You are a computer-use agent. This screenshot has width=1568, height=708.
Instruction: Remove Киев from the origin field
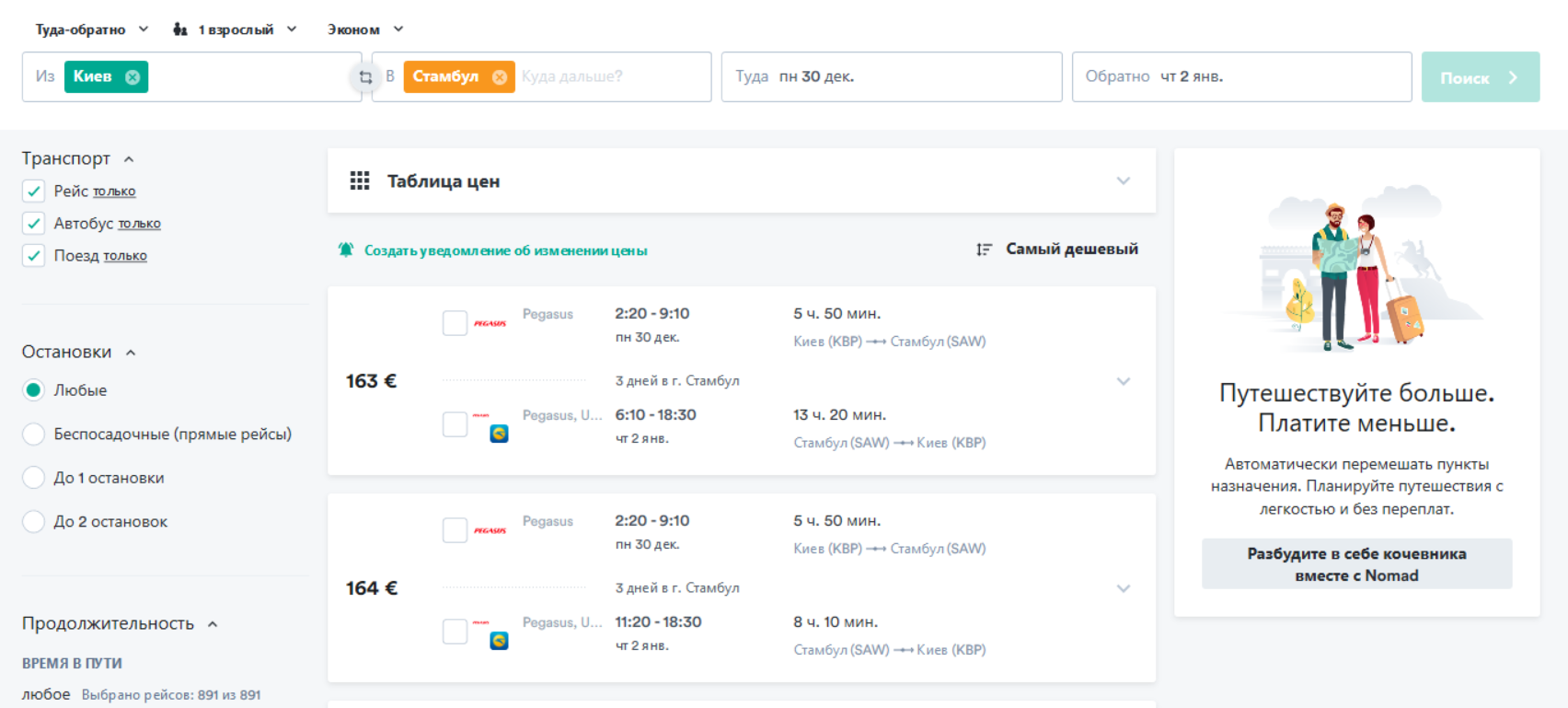coord(133,77)
